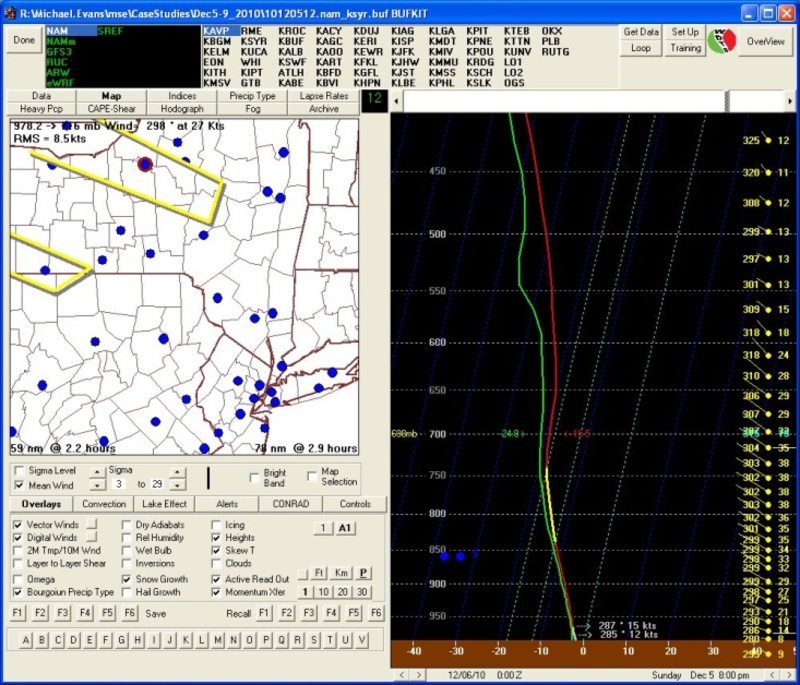800x685 pixels.
Task: Click the letter V button
Action: (362, 640)
